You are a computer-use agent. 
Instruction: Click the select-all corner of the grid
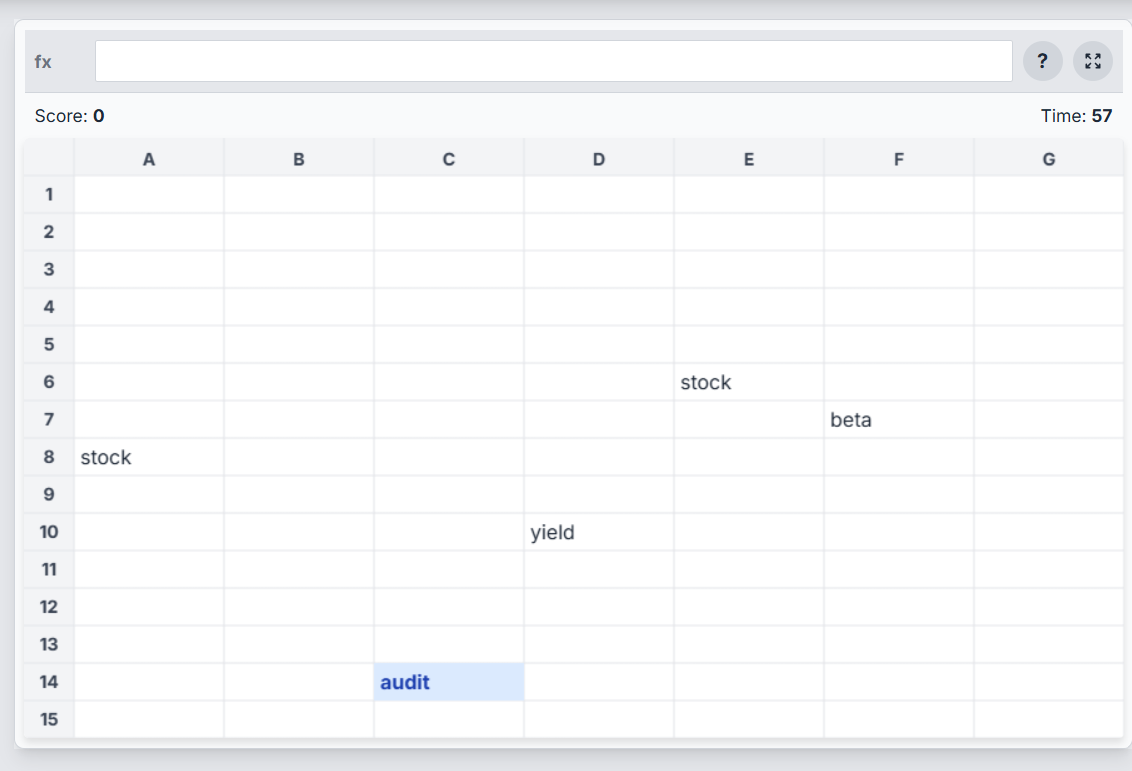point(49,159)
